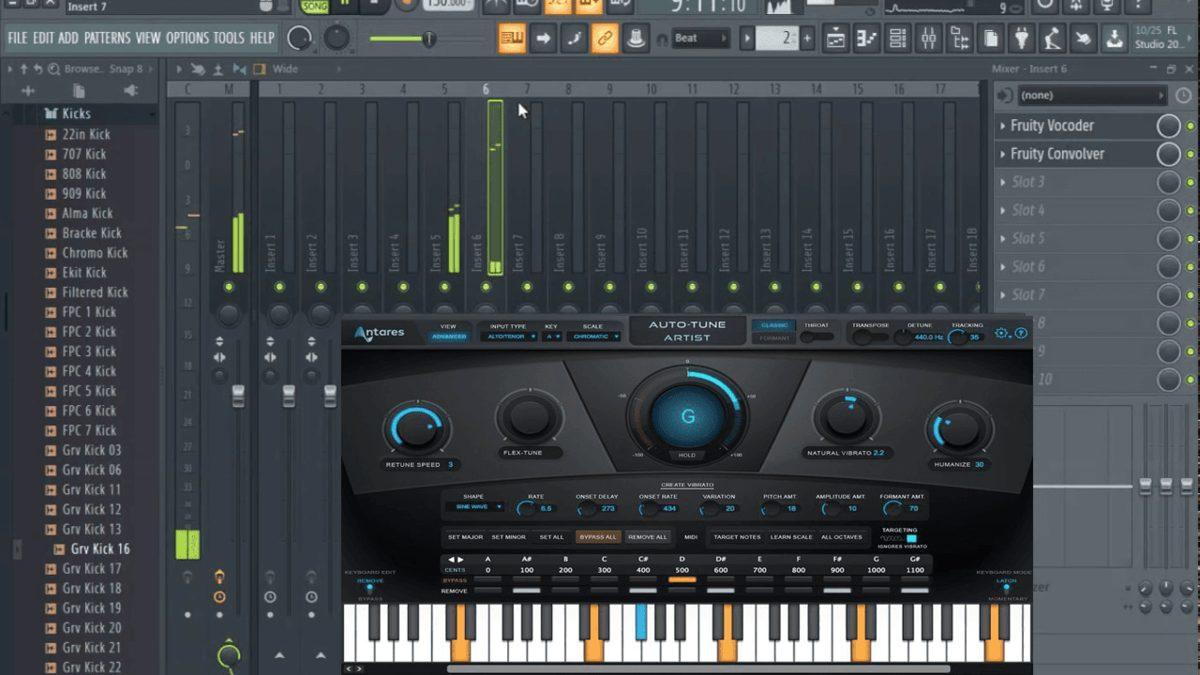
Task: Click the orange link chain toolbar icon
Action: click(603, 39)
